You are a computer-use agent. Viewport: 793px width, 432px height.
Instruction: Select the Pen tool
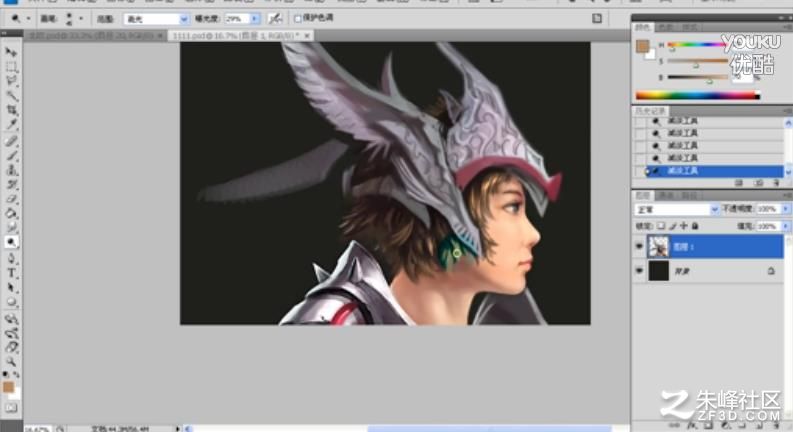[x=11, y=259]
